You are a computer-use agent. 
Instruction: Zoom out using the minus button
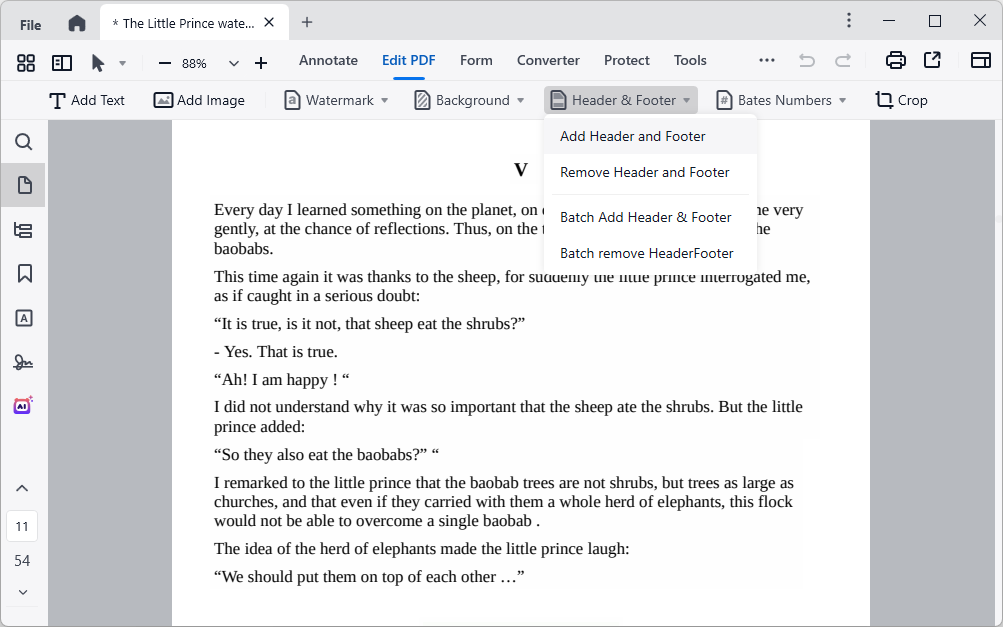click(165, 63)
